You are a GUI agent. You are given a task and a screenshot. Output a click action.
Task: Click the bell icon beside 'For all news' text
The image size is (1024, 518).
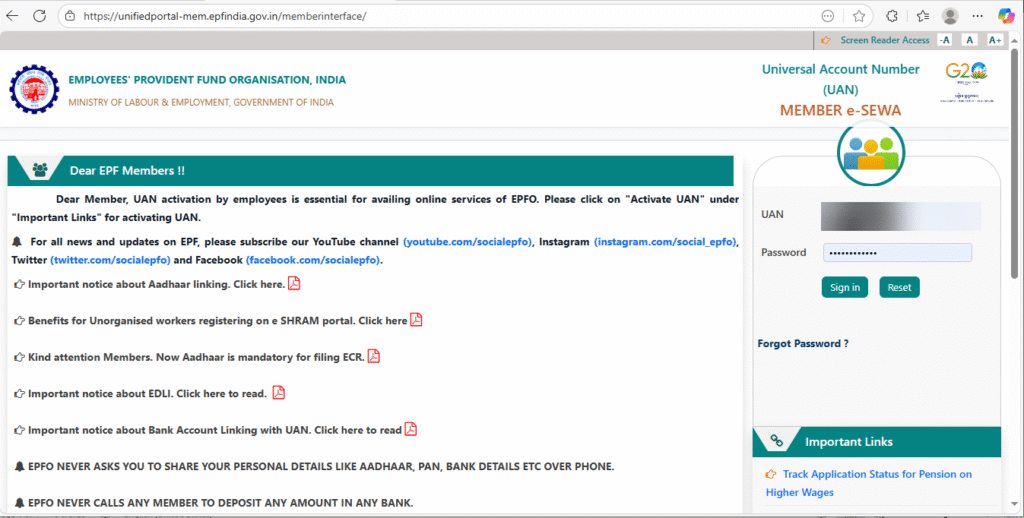16,242
